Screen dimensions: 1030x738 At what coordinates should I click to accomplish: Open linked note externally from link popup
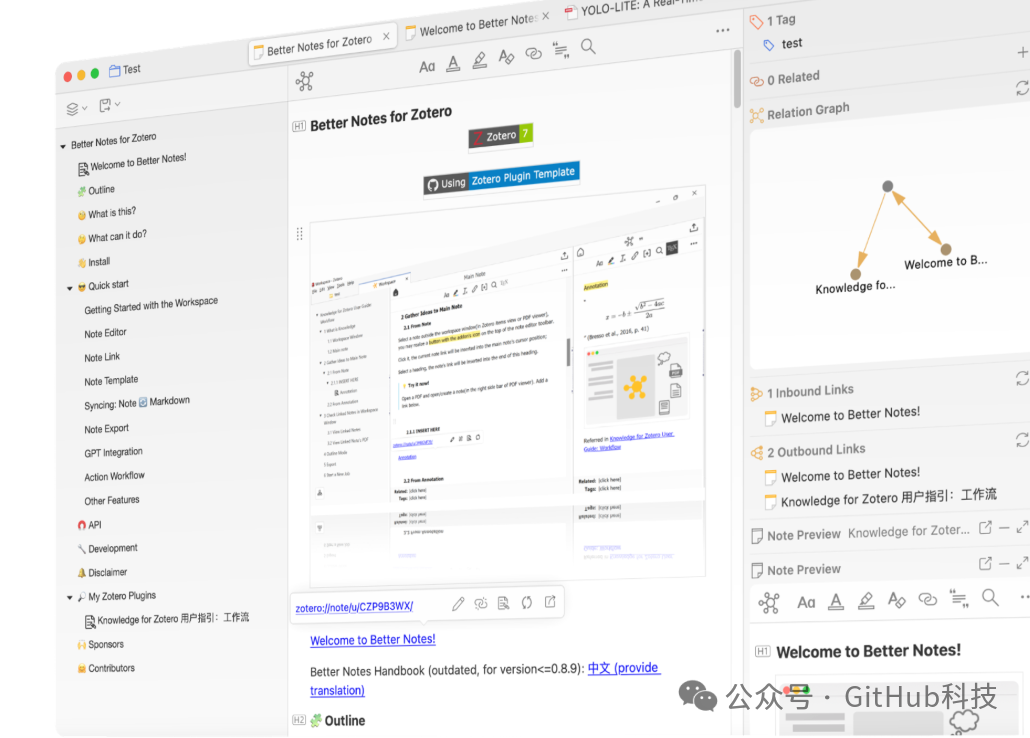tap(550, 601)
